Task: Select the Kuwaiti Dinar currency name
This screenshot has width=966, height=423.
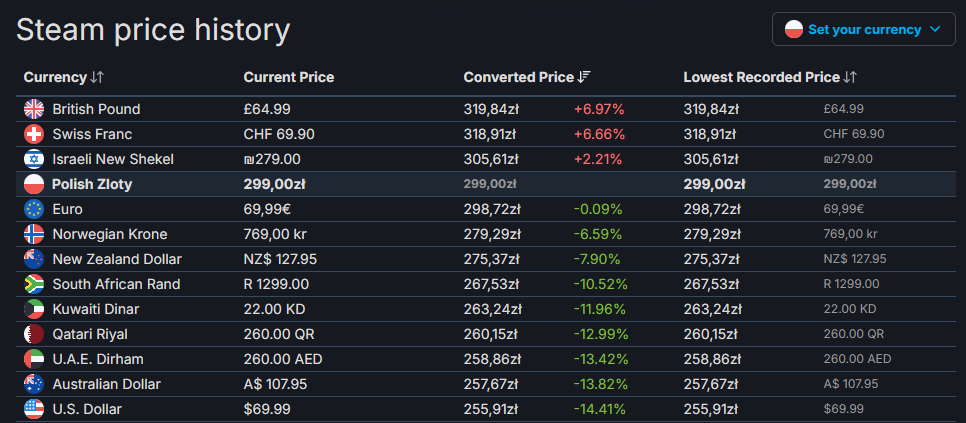Action: (95, 309)
